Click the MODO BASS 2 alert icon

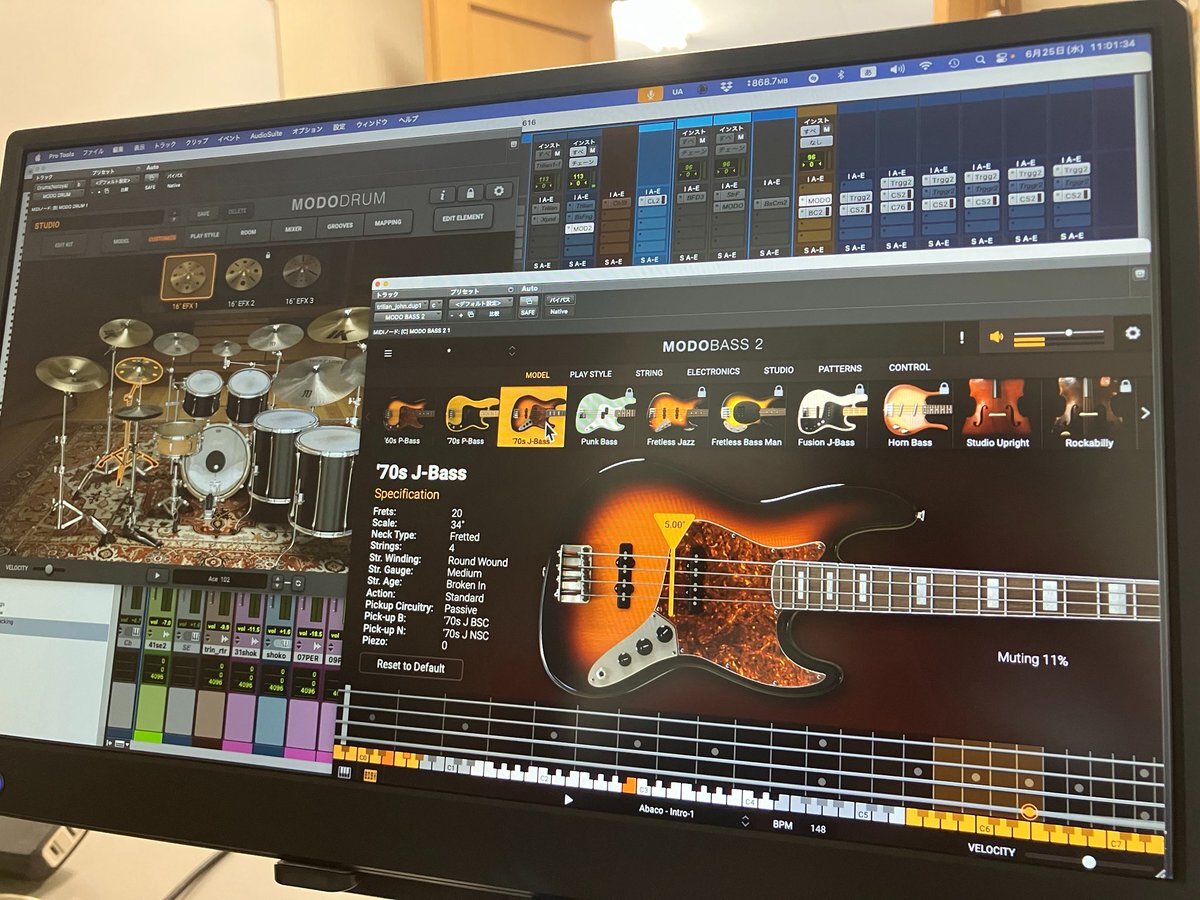pos(962,338)
